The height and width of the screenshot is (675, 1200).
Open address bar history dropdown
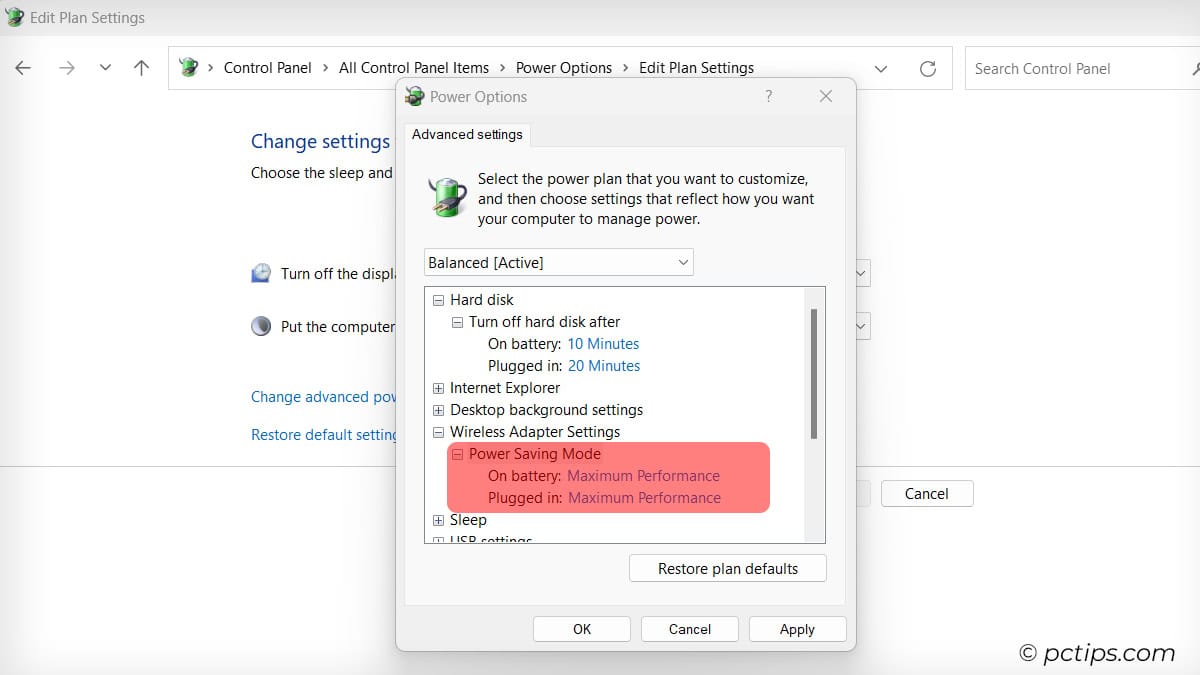click(x=881, y=68)
